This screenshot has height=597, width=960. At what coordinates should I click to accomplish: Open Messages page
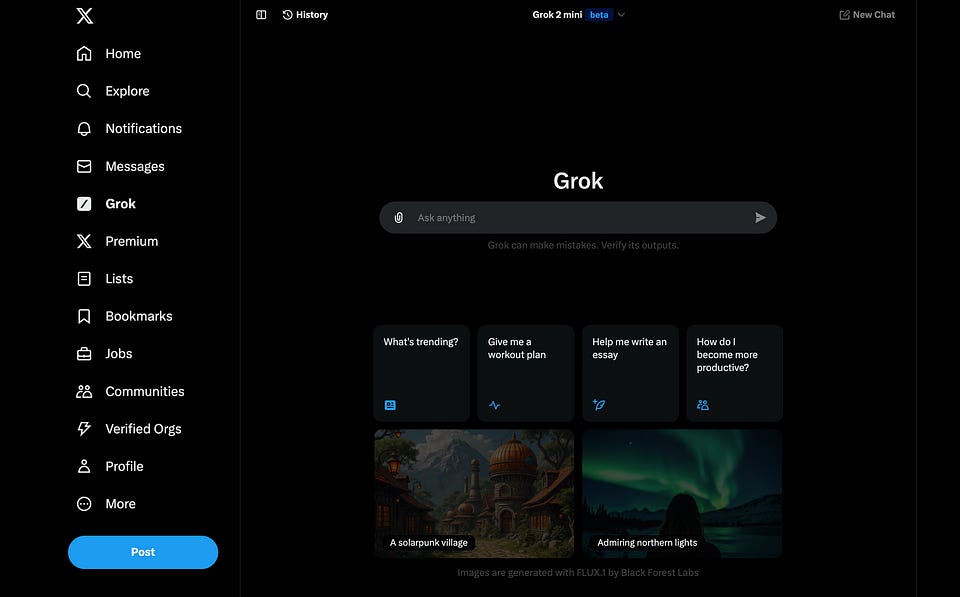[135, 166]
